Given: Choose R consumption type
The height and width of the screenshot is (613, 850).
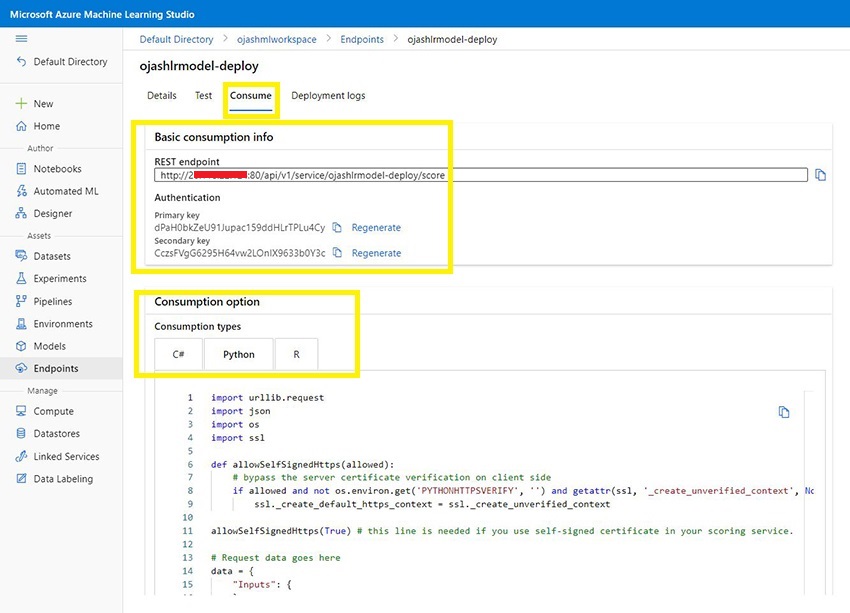Looking at the screenshot, I should click(296, 354).
